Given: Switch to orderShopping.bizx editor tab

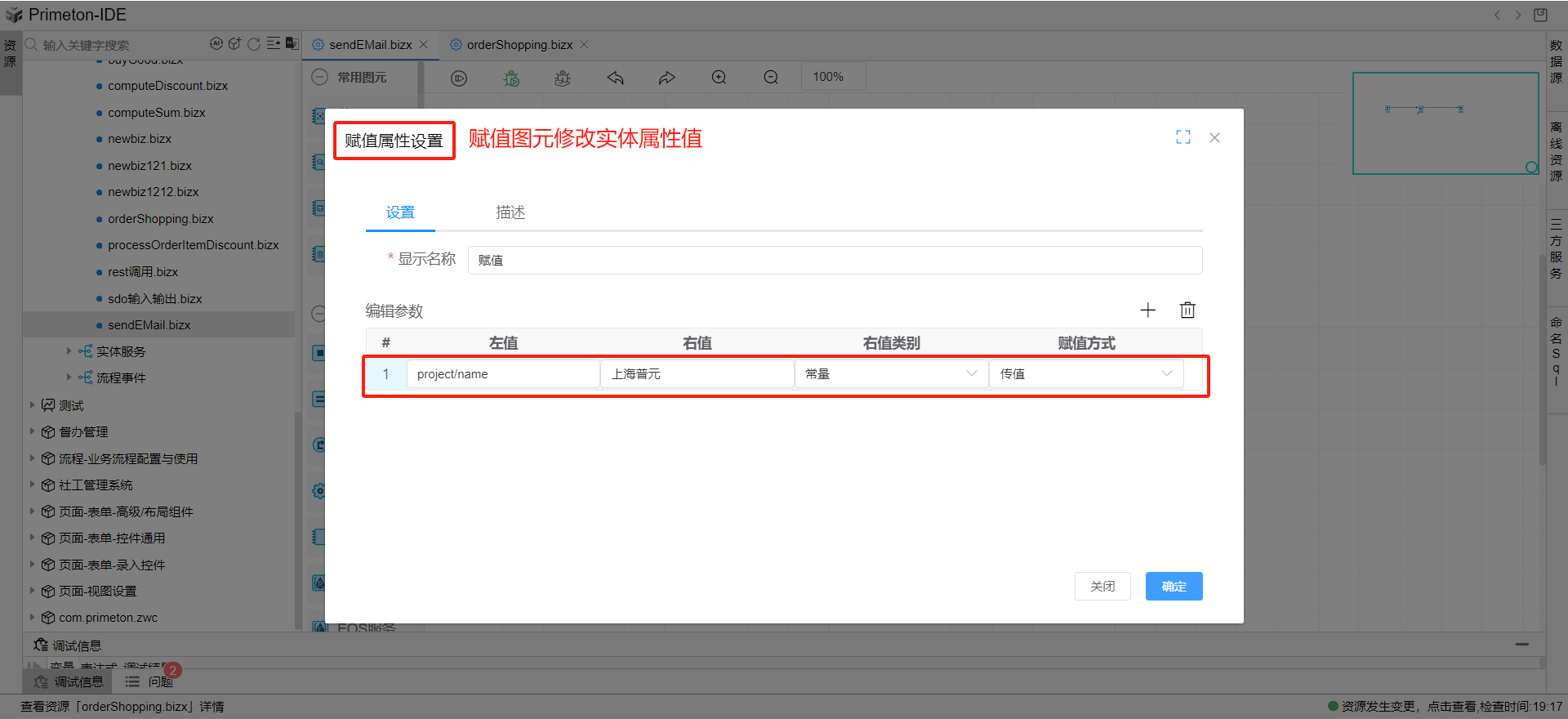Looking at the screenshot, I should tap(519, 45).
